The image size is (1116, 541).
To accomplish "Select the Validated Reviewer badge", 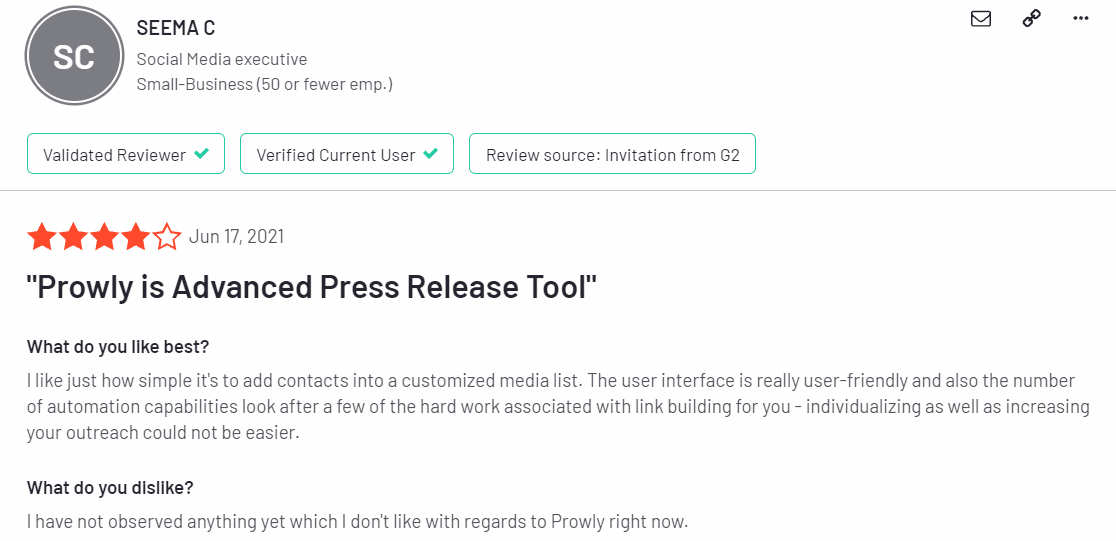I will tap(126, 154).
